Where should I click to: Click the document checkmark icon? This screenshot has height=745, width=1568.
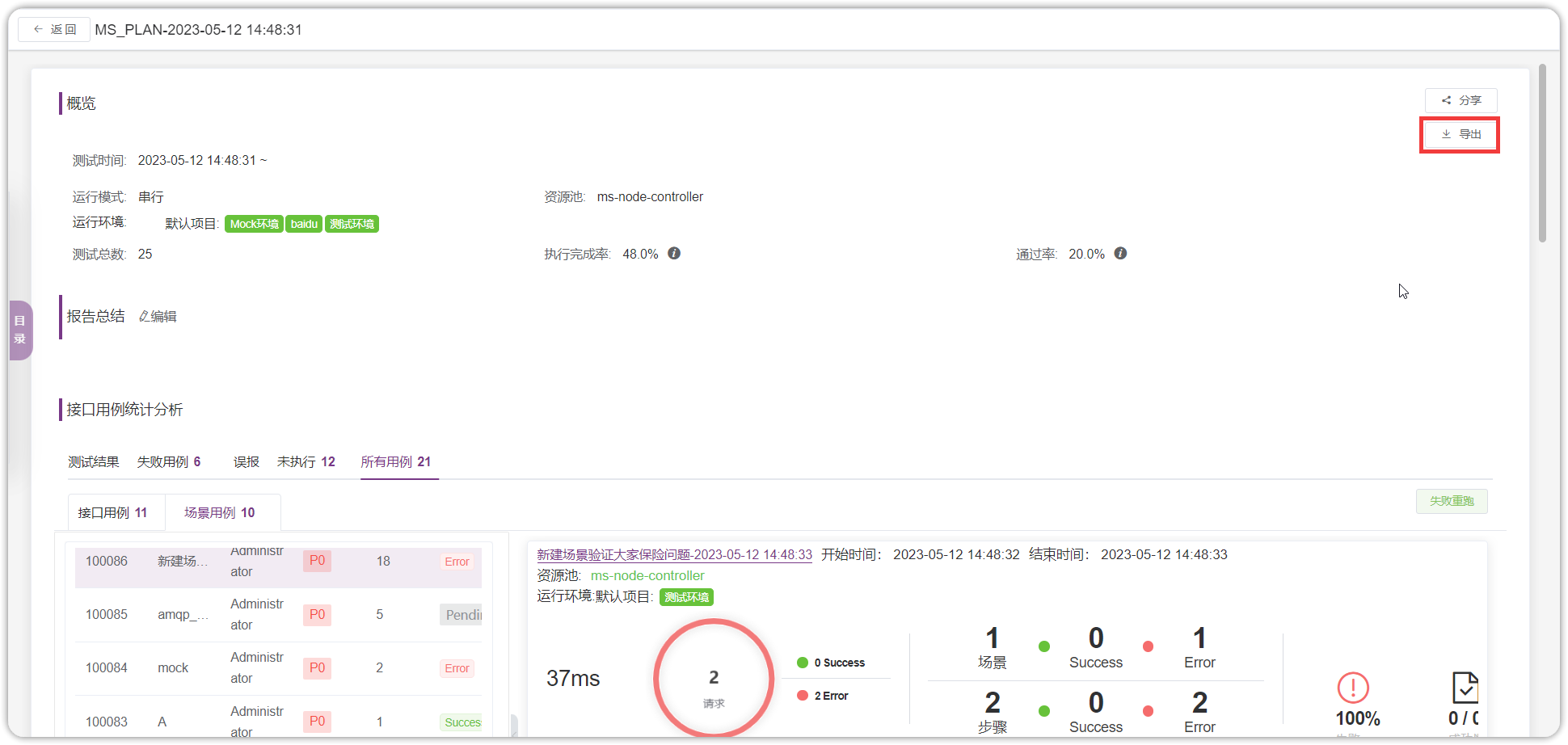[1465, 688]
